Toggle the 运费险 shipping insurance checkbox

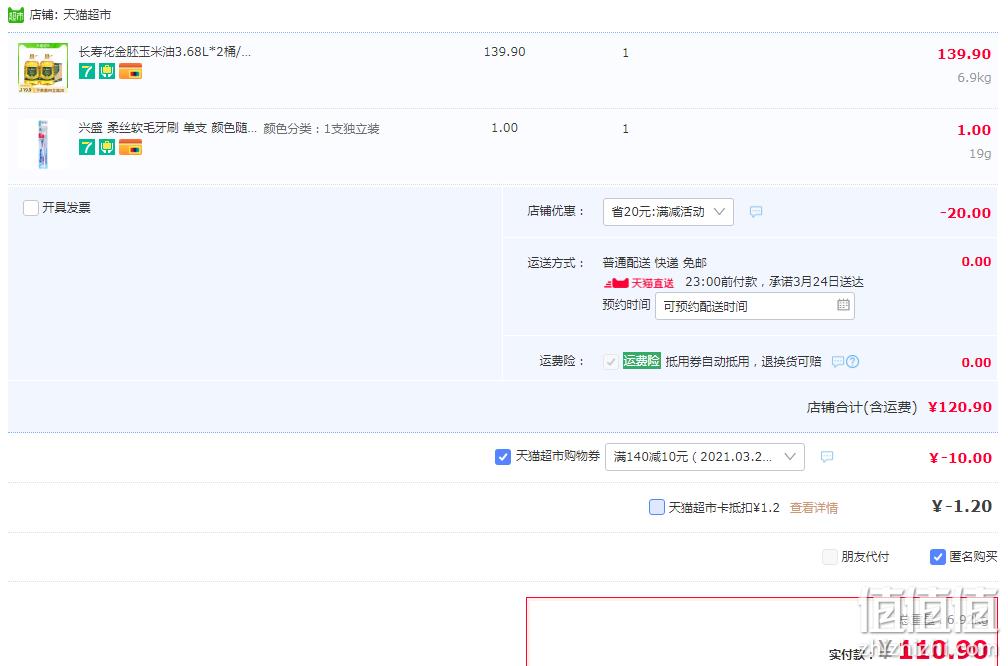click(x=611, y=362)
